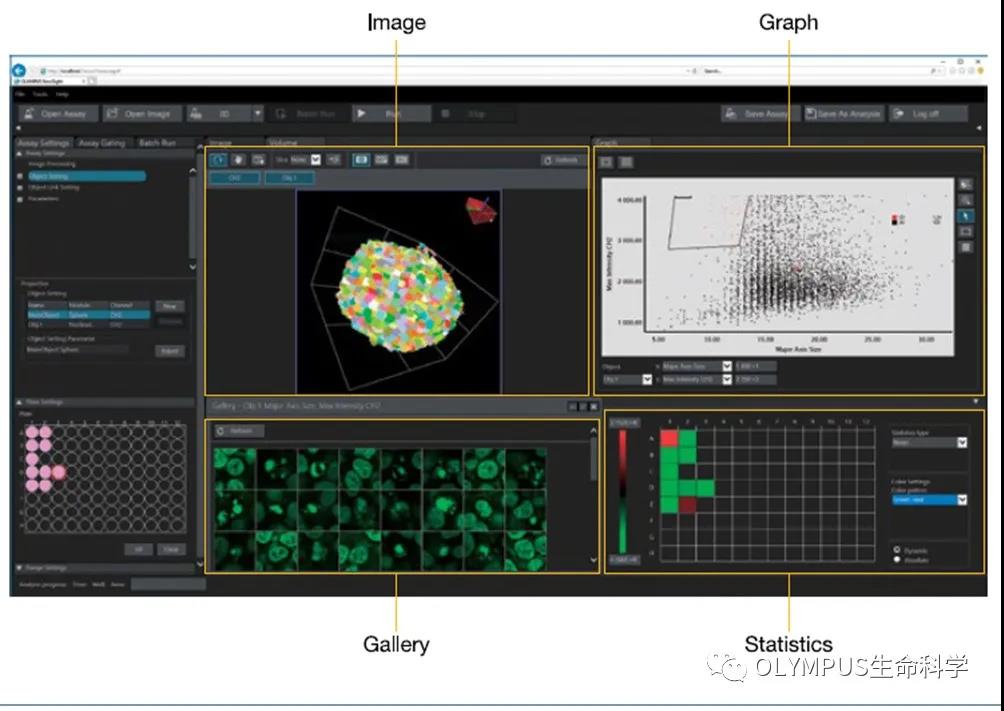
Task: Switch to the Assay Gating tab
Action: (x=102, y=143)
